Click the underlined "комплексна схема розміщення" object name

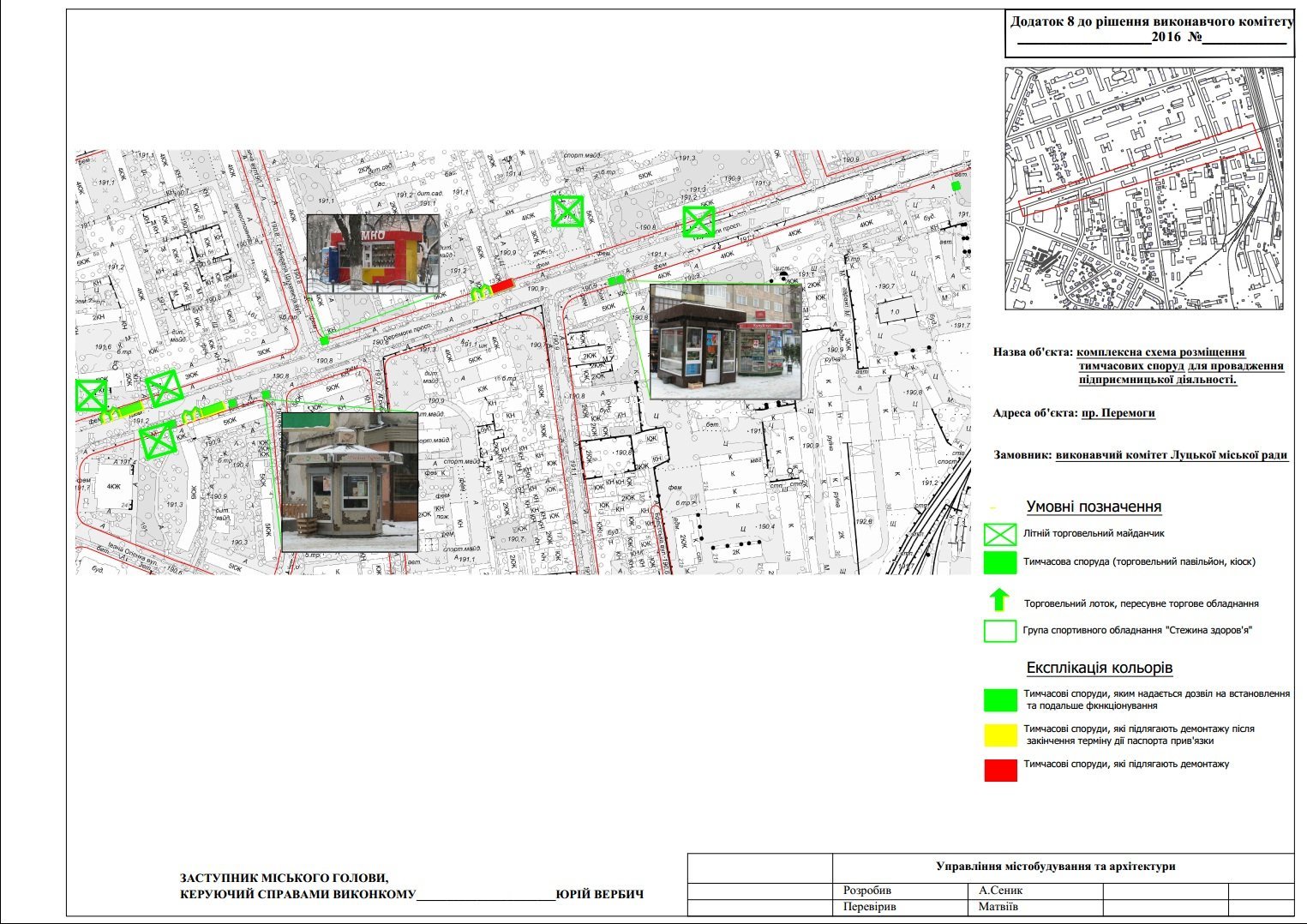tap(1160, 352)
